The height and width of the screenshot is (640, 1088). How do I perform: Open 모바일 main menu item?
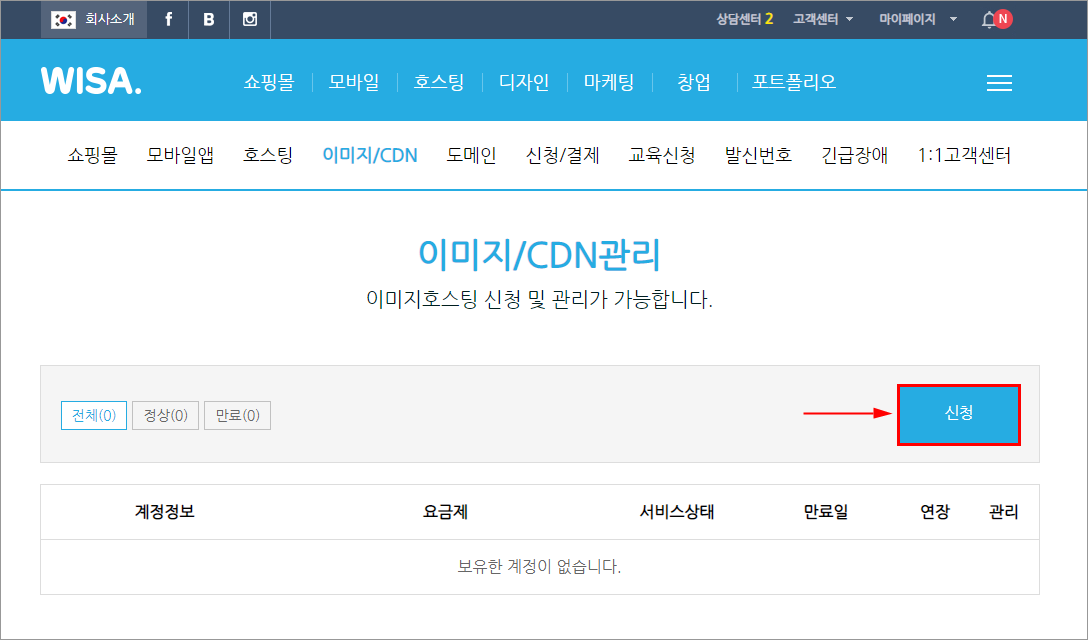pyautogui.click(x=354, y=82)
